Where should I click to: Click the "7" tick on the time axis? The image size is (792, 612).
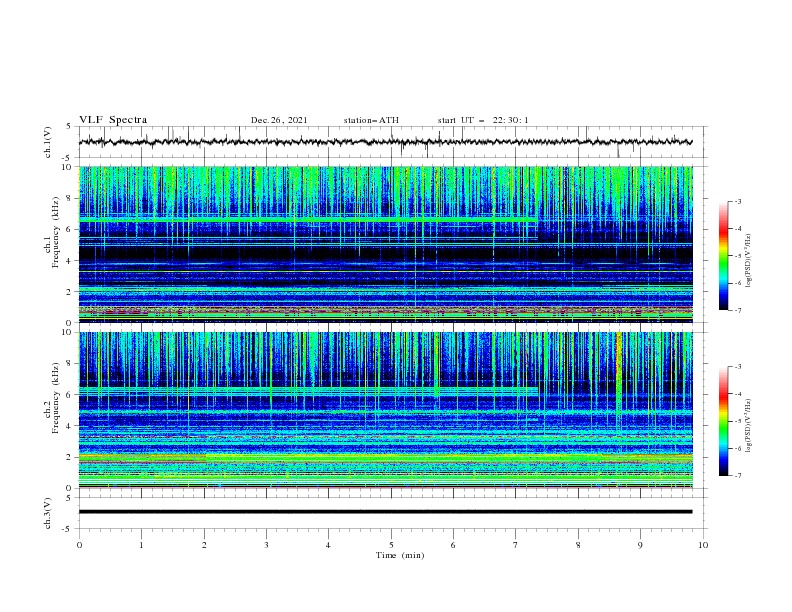tap(515, 545)
